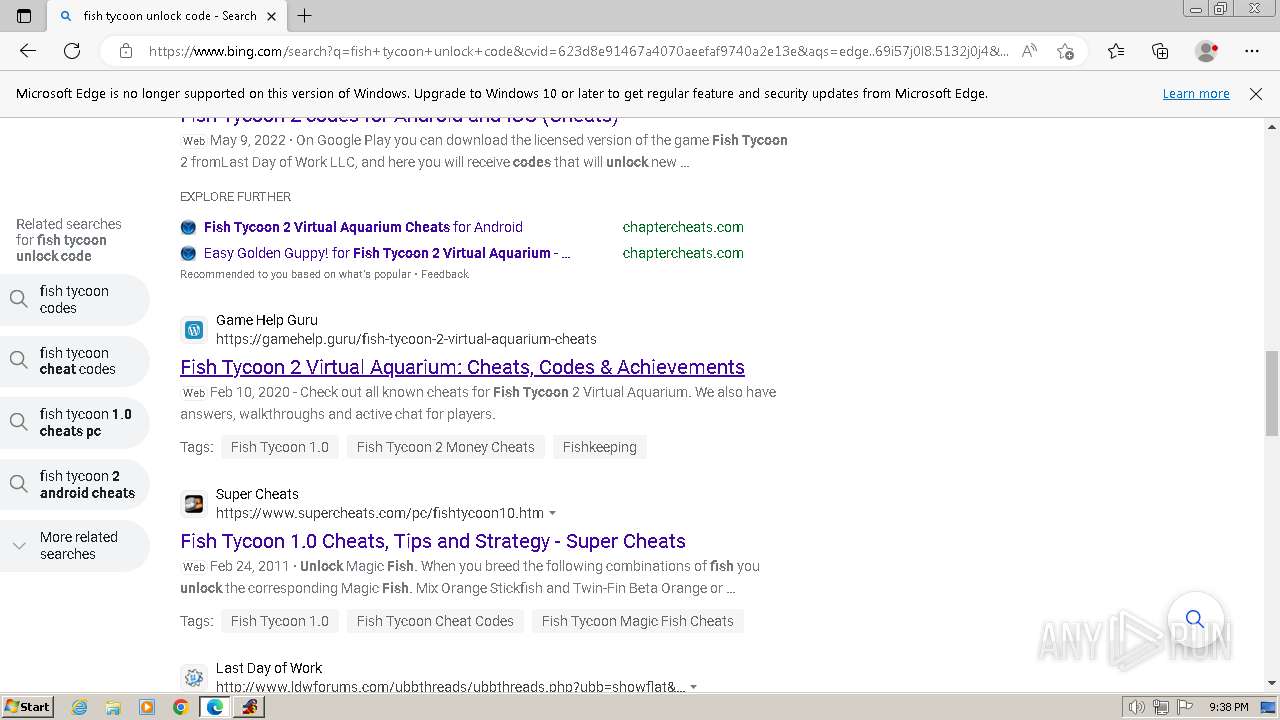Expand More related searches

tap(74, 545)
